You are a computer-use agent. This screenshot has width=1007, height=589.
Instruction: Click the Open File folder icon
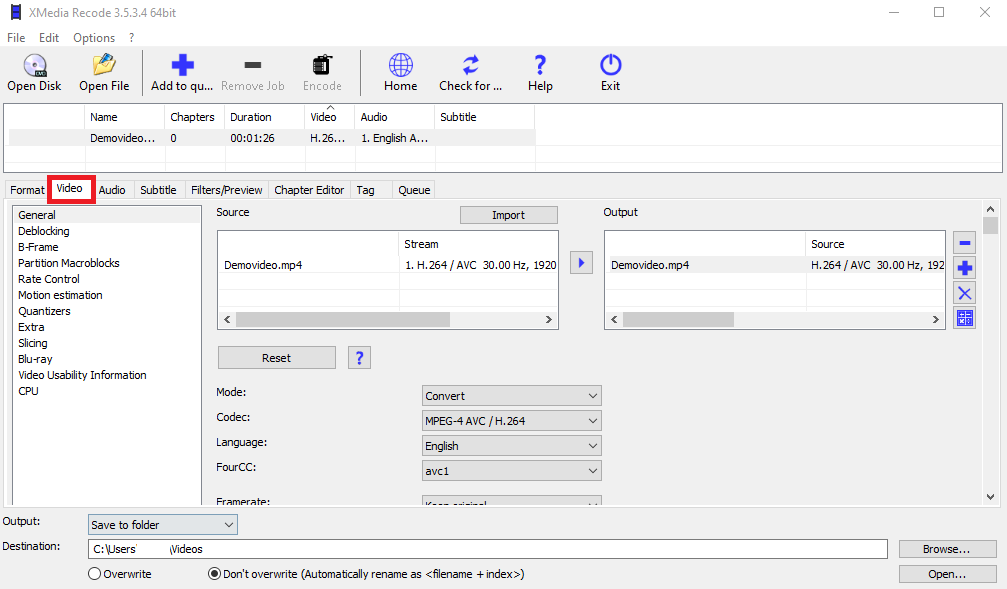(104, 66)
